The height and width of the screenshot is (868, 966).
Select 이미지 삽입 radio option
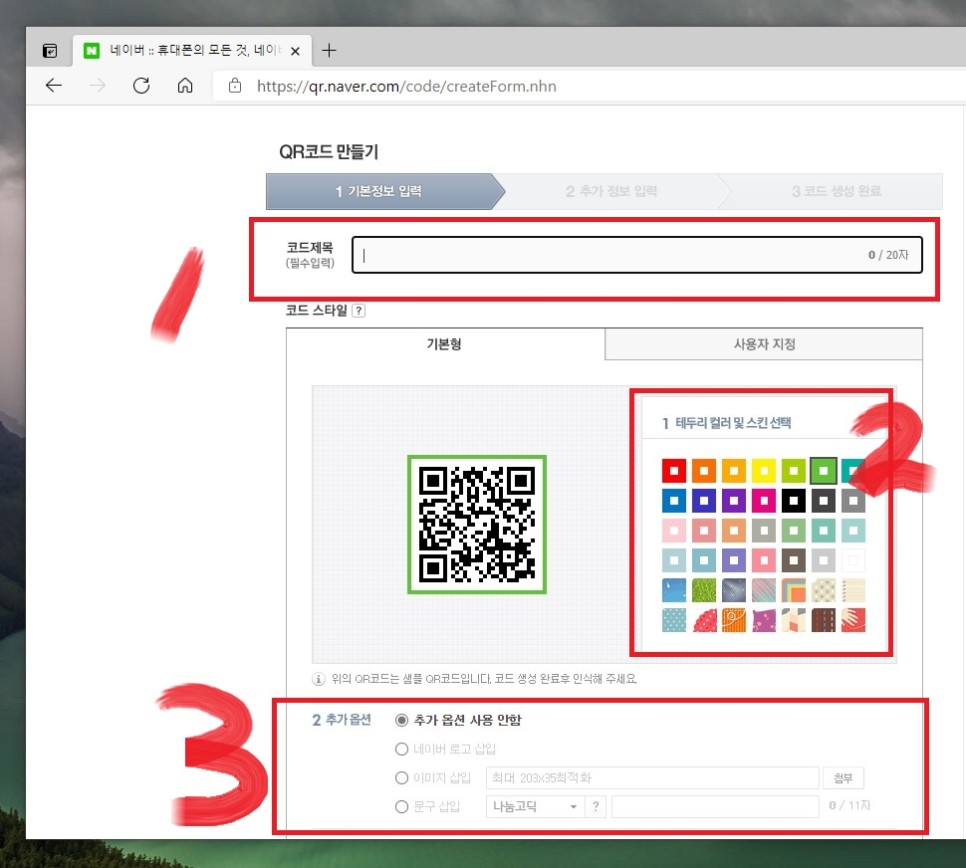[x=402, y=778]
